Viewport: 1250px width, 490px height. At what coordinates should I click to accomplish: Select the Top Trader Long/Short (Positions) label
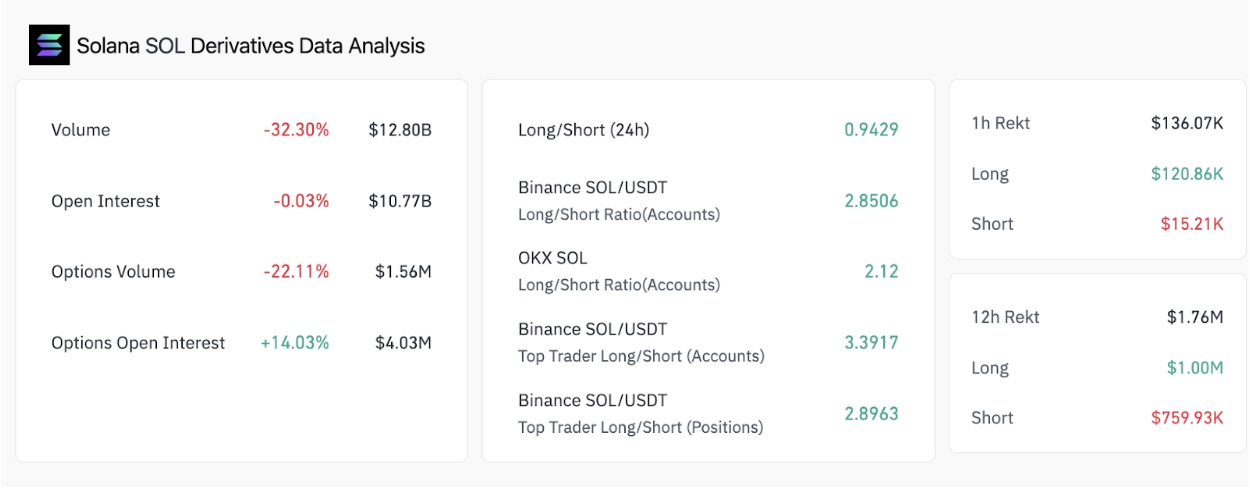[x=641, y=427]
